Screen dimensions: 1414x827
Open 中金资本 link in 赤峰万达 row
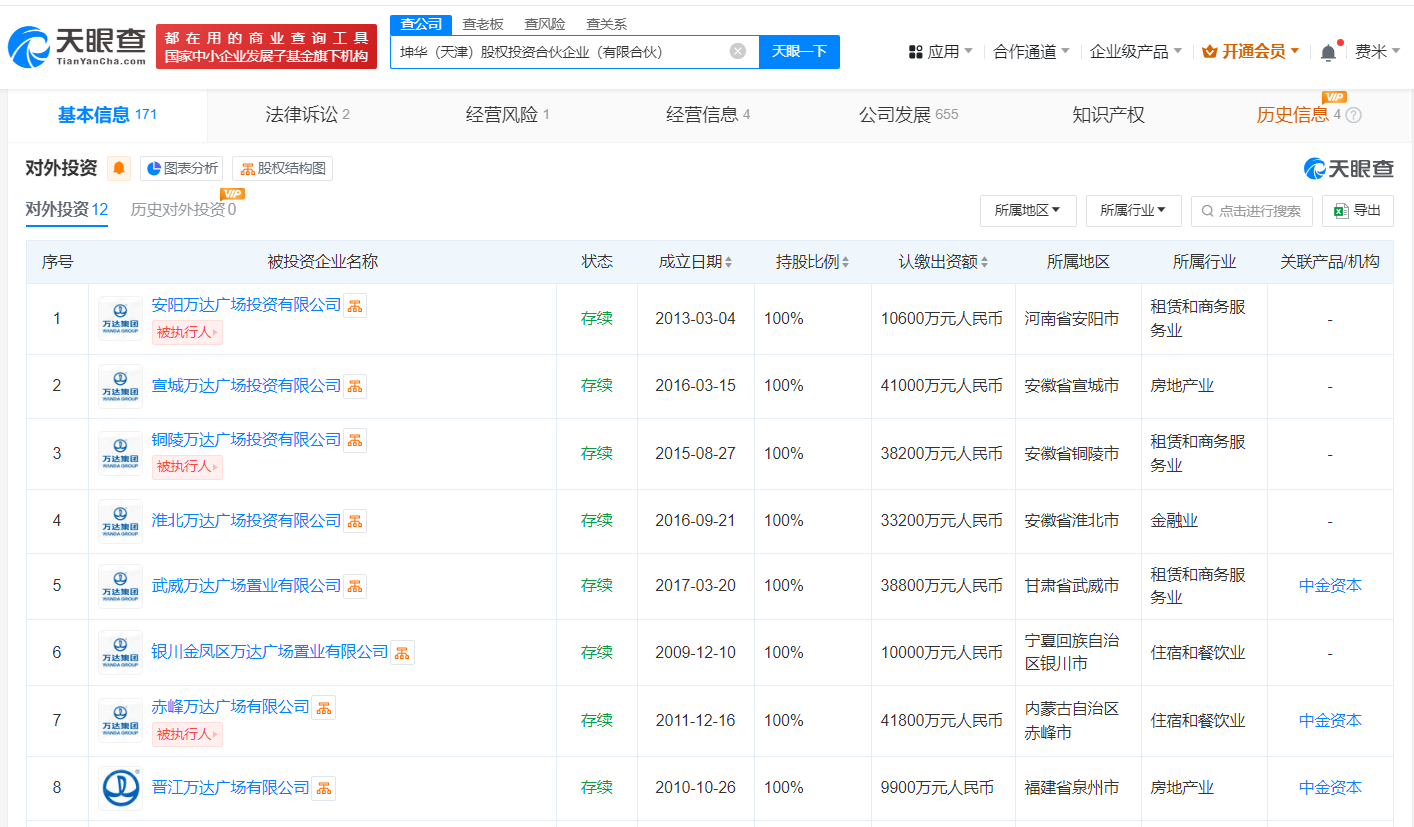pyautogui.click(x=1330, y=720)
